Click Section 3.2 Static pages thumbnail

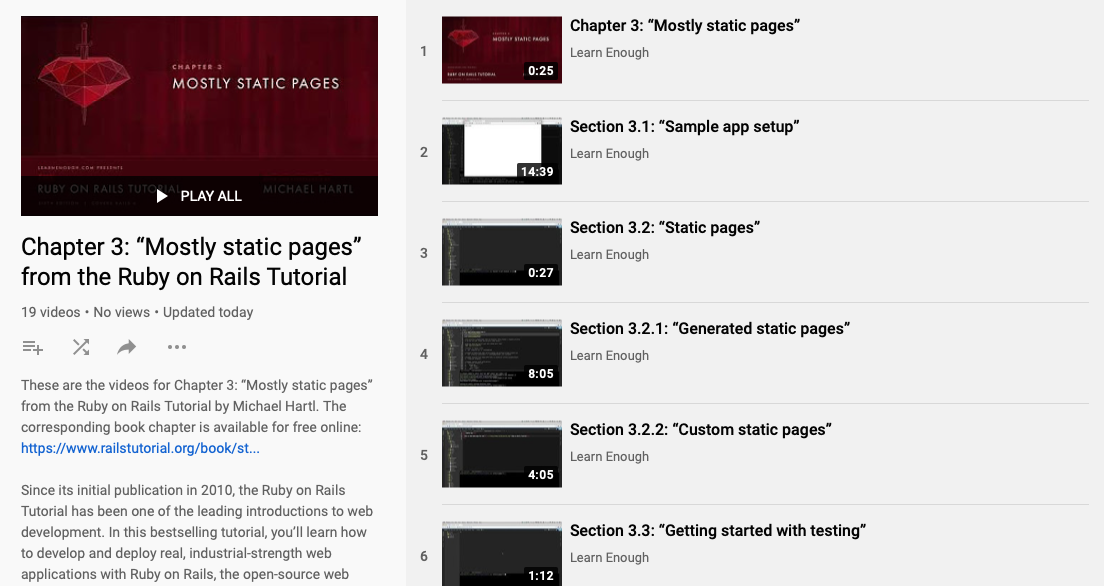point(501,252)
